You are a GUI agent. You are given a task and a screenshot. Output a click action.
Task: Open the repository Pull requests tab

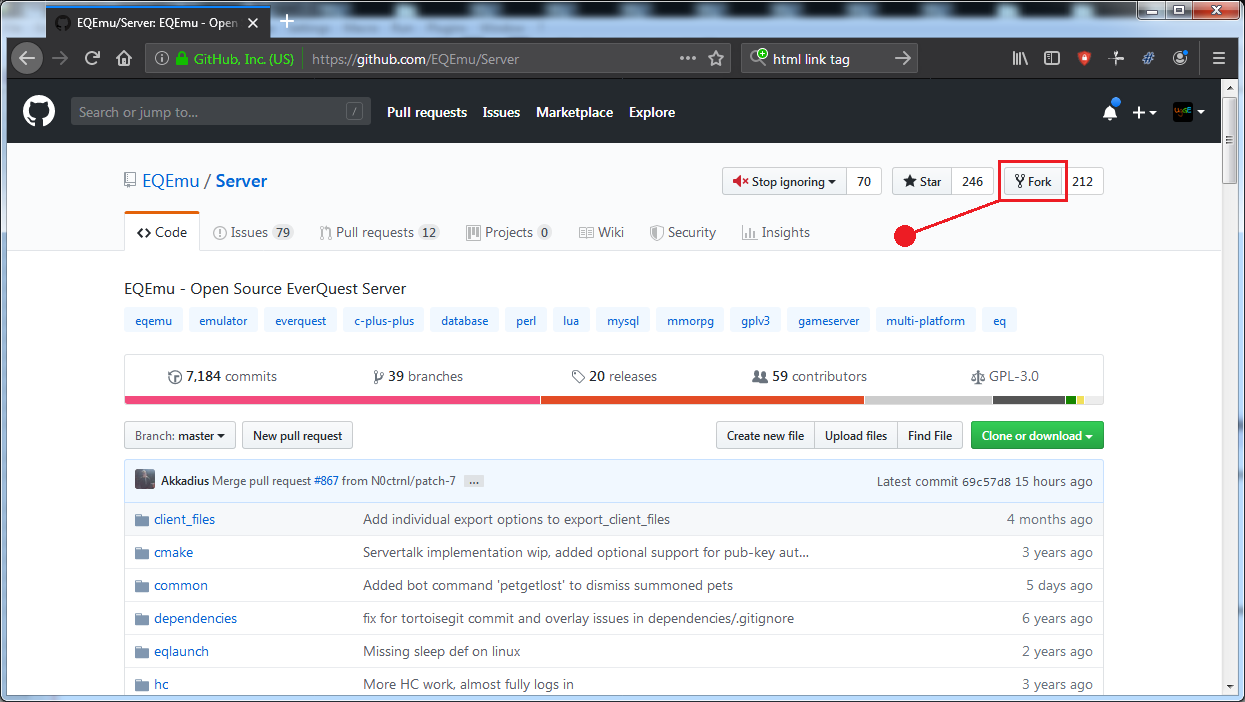click(x=379, y=232)
